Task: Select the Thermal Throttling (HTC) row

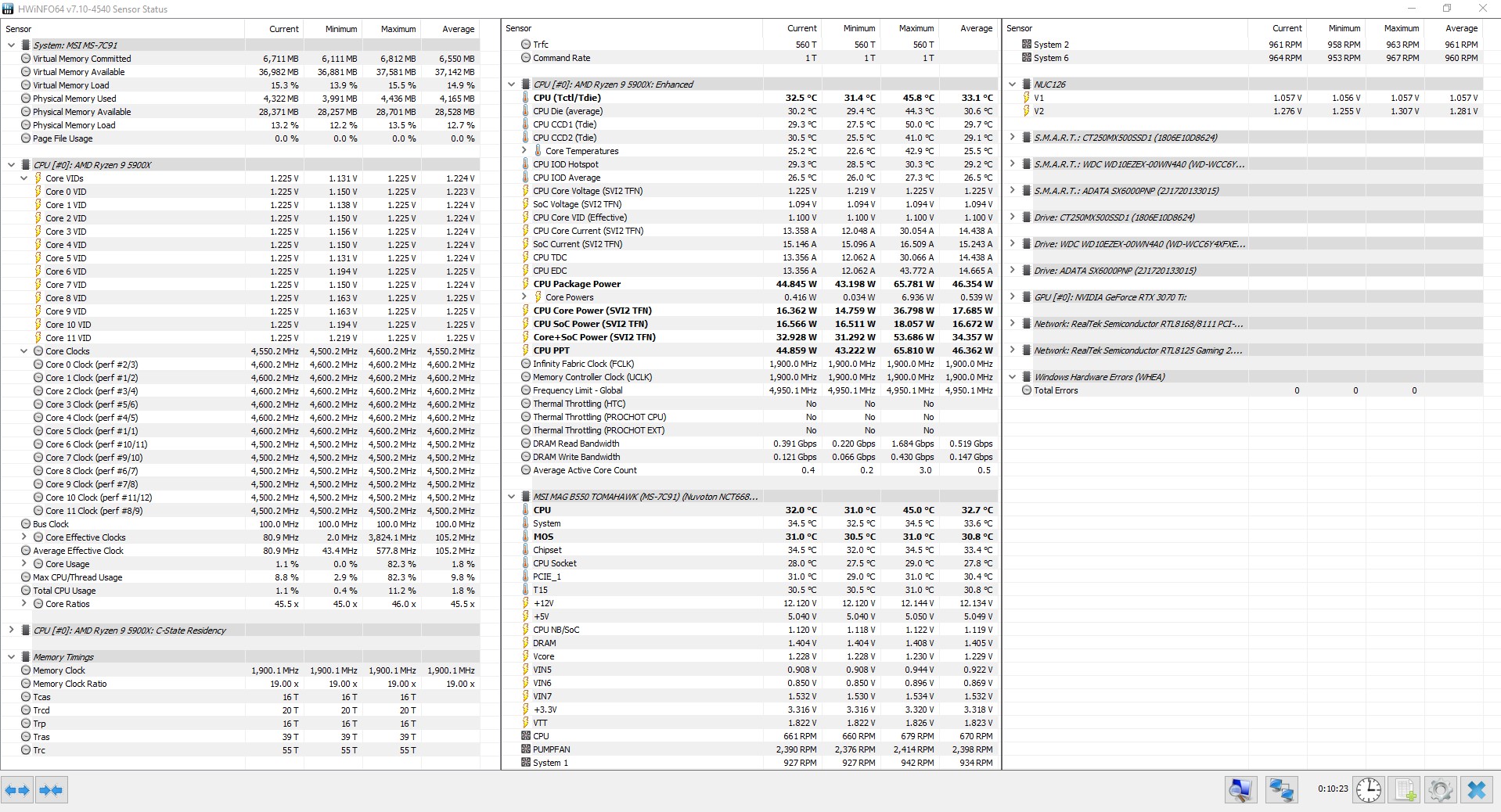Action: pos(750,404)
